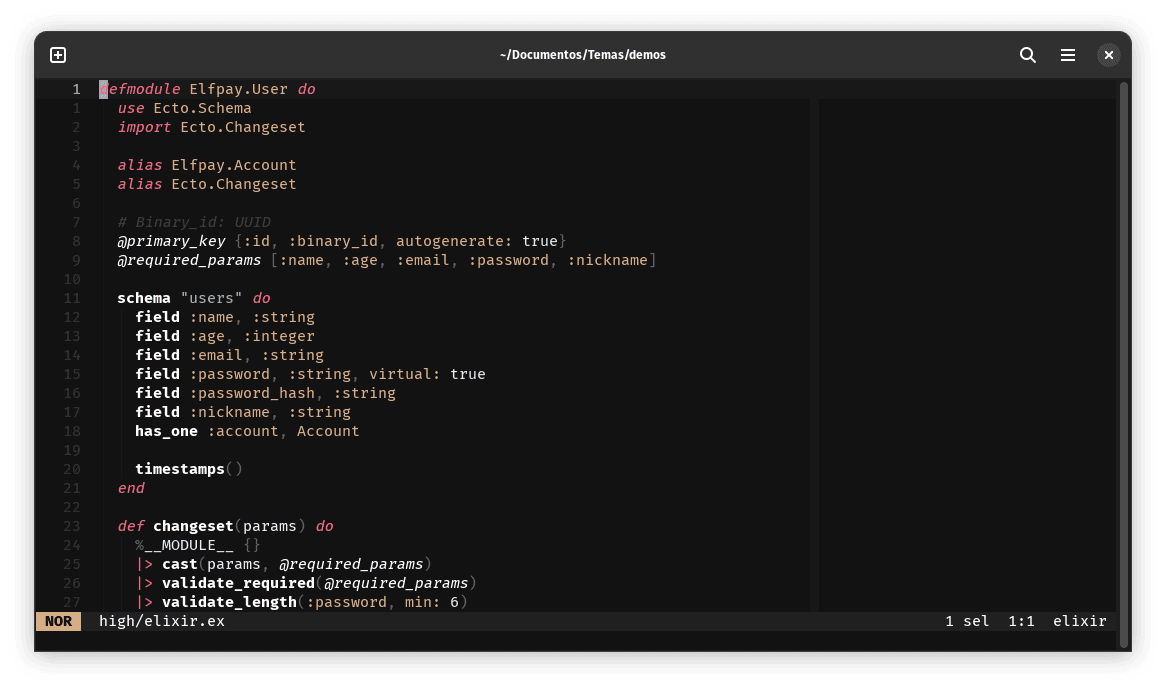Click 'cast' function call
This screenshot has width=1166, height=689.
click(x=179, y=564)
